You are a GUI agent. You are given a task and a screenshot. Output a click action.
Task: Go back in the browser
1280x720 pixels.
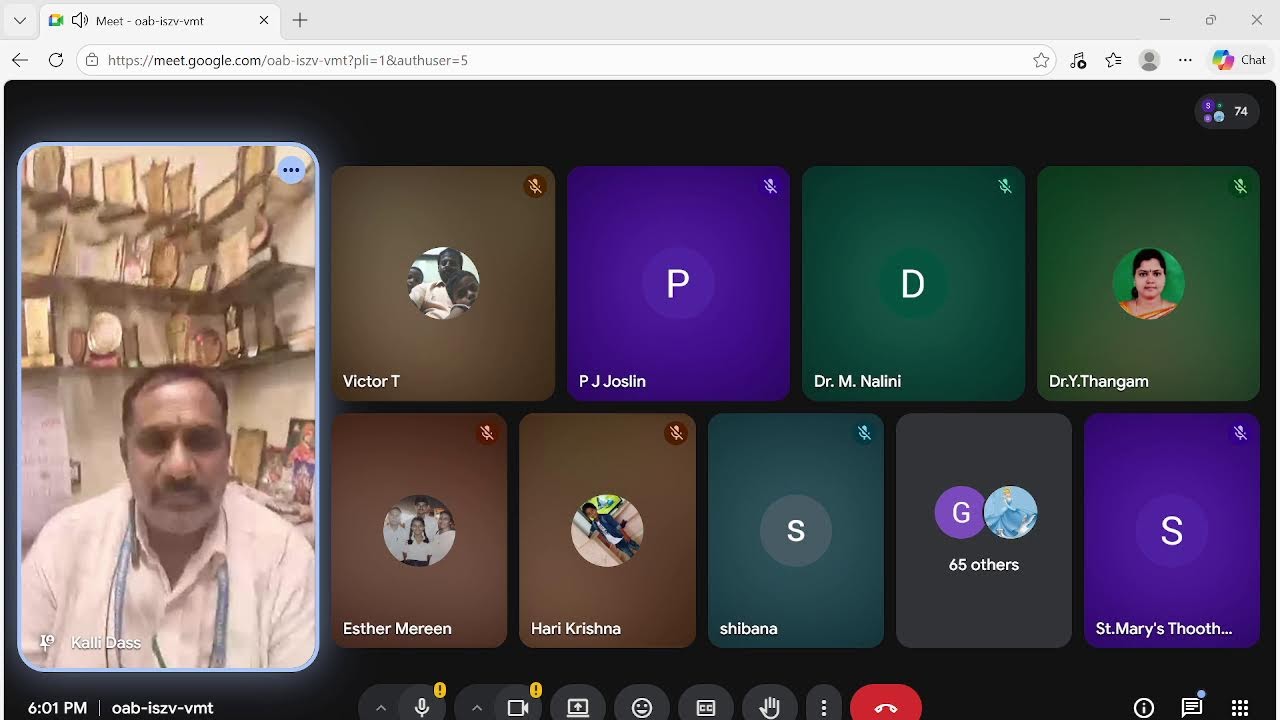coord(20,60)
